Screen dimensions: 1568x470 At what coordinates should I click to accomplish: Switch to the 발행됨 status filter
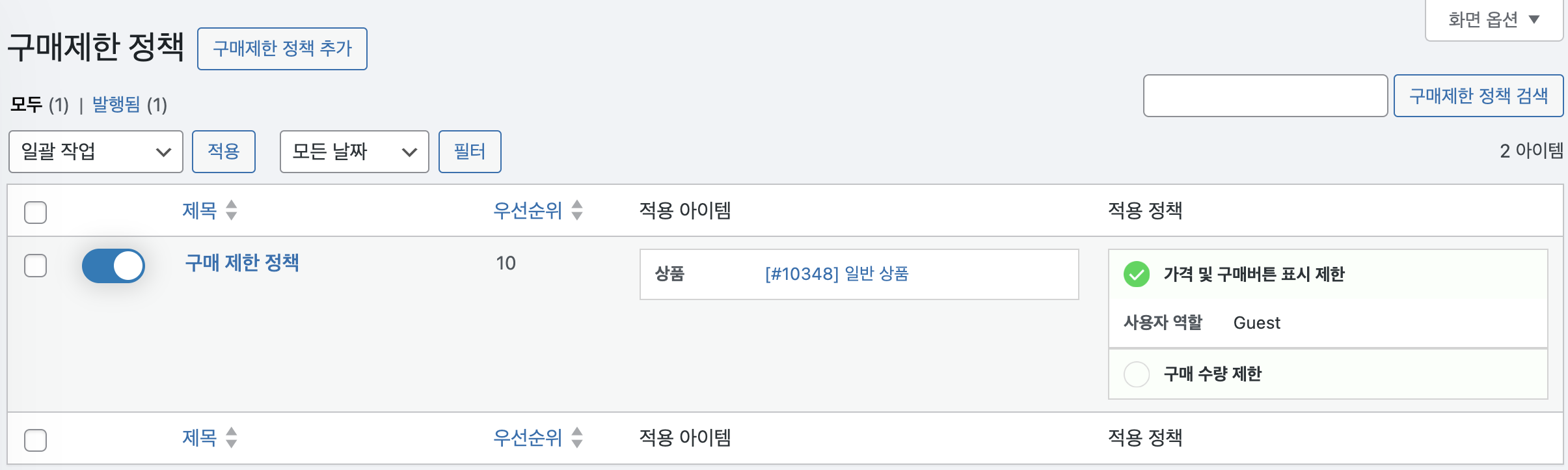pyautogui.click(x=116, y=104)
